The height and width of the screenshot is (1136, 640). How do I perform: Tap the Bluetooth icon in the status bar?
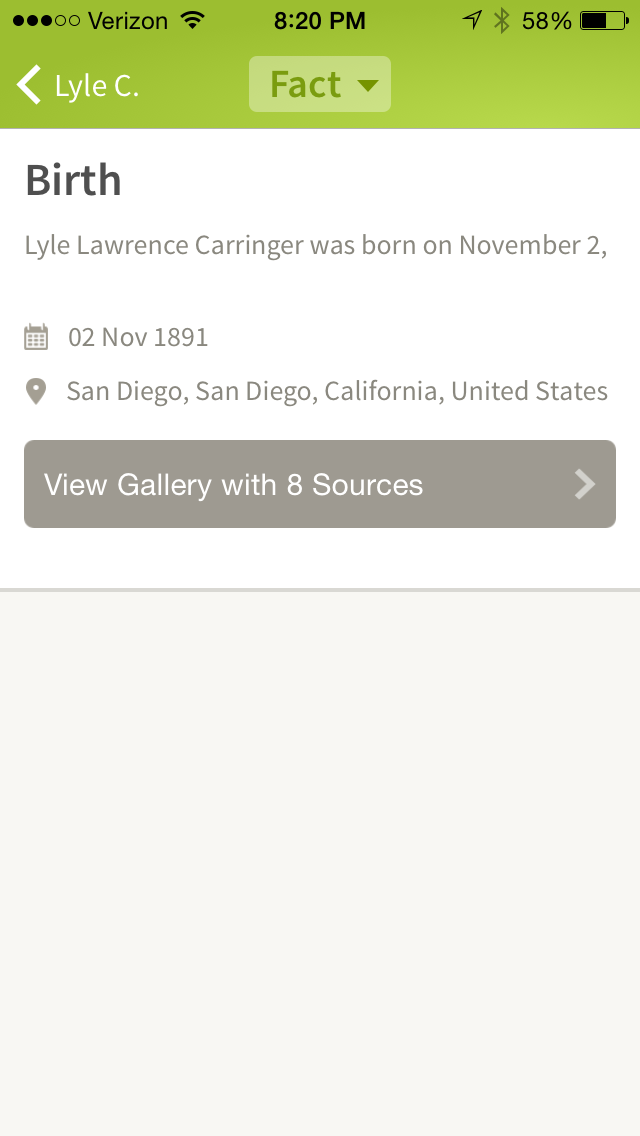pyautogui.click(x=501, y=18)
